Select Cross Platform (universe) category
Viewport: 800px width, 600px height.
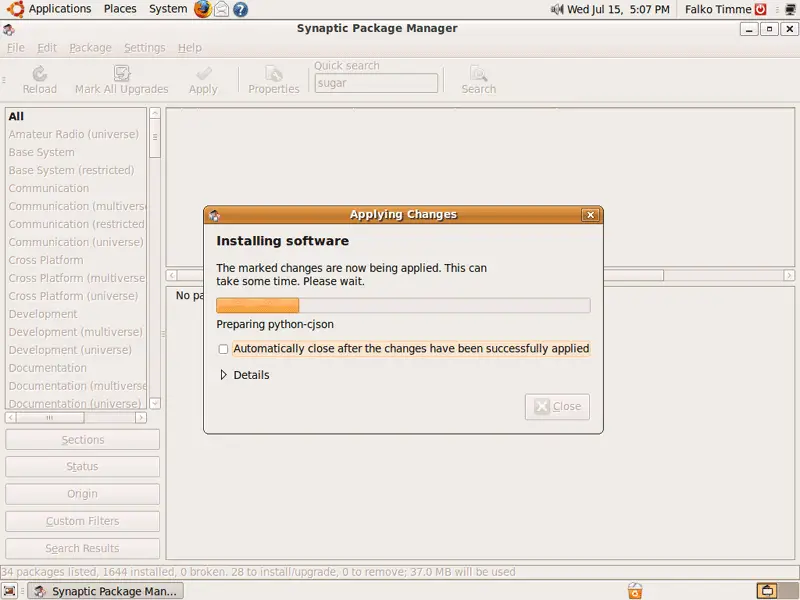(76, 296)
